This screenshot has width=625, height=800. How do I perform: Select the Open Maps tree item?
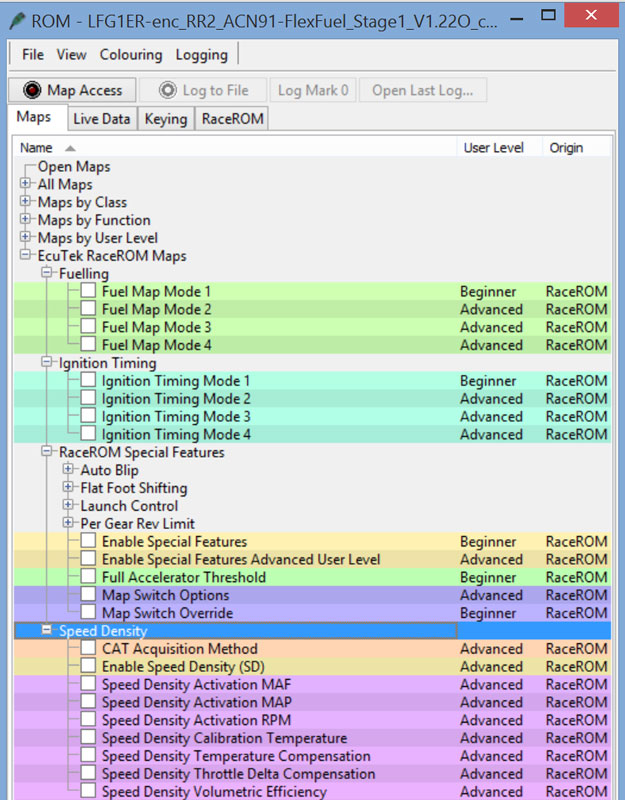click(x=74, y=167)
